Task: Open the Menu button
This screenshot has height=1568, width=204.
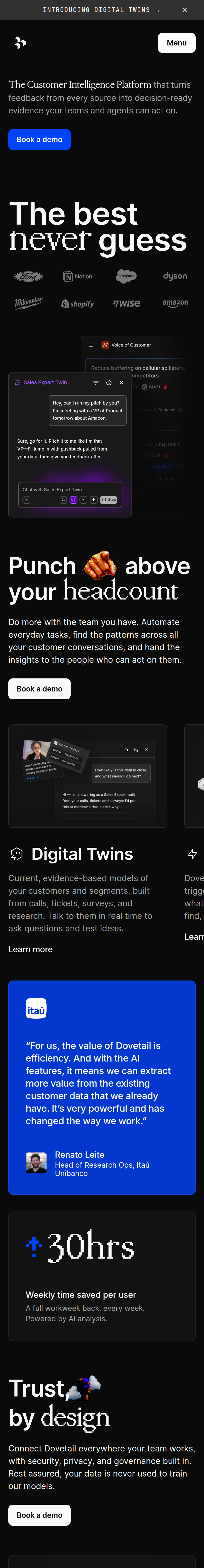Action: click(x=177, y=43)
